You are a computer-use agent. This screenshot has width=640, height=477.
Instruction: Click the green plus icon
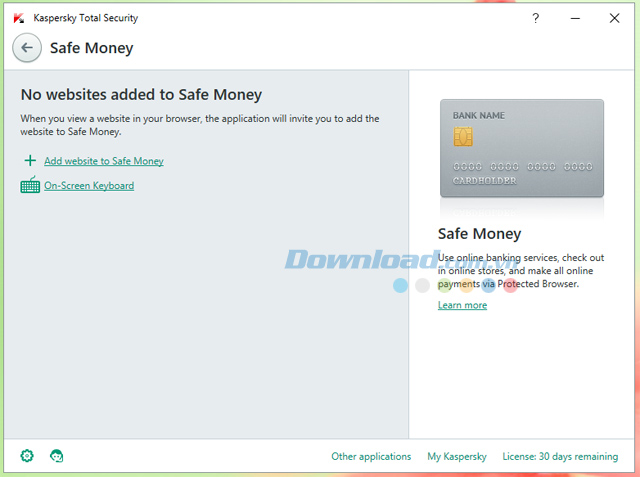click(x=30, y=160)
